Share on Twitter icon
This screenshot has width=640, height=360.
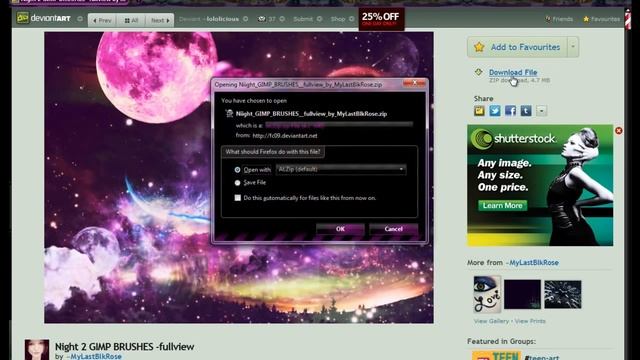tap(495, 111)
